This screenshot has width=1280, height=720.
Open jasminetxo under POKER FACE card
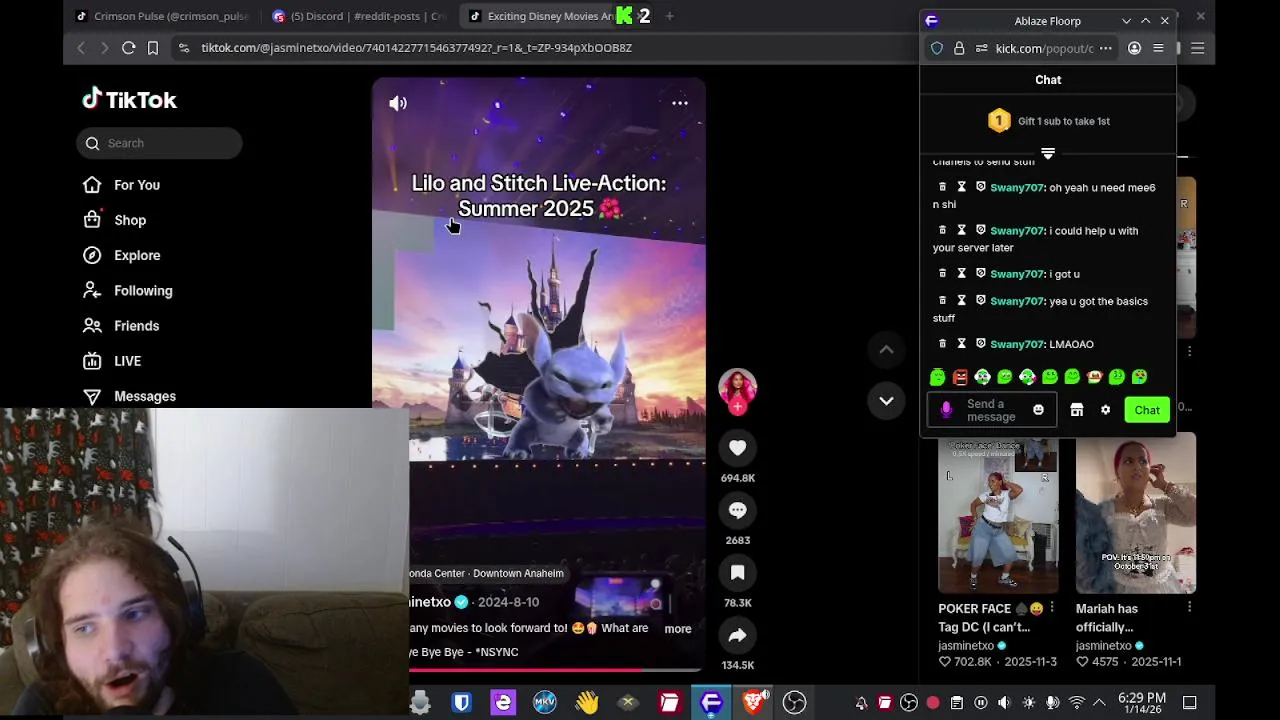965,646
